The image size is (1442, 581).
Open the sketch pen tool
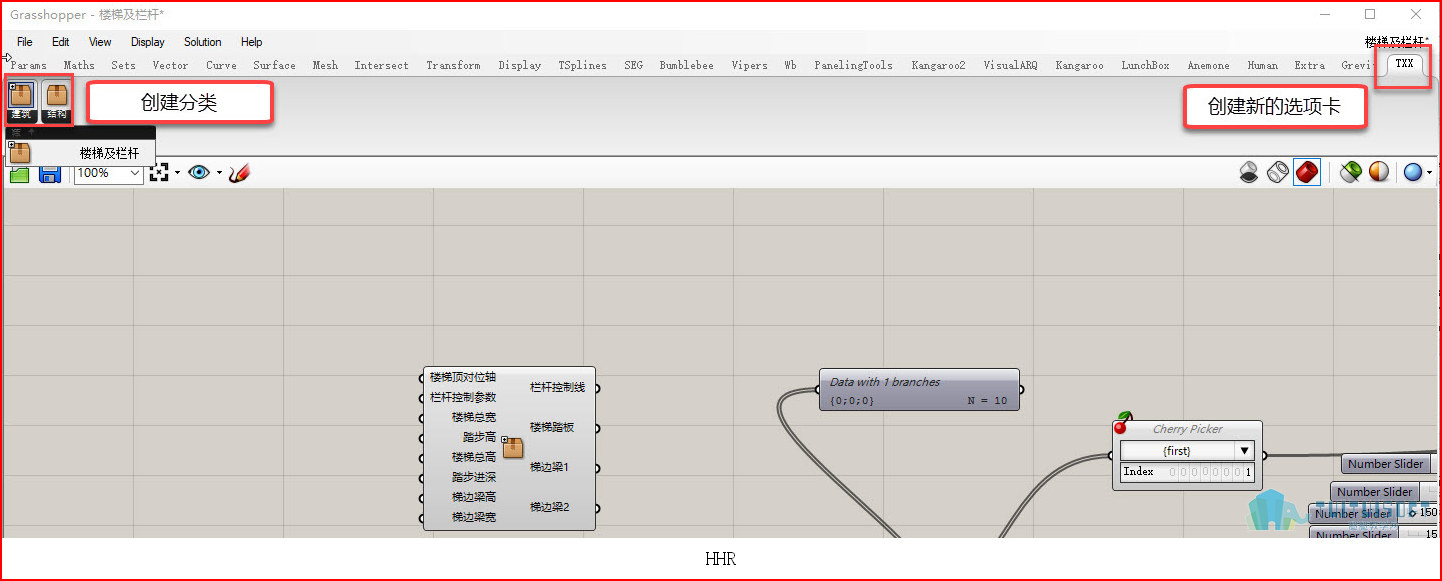tap(238, 173)
